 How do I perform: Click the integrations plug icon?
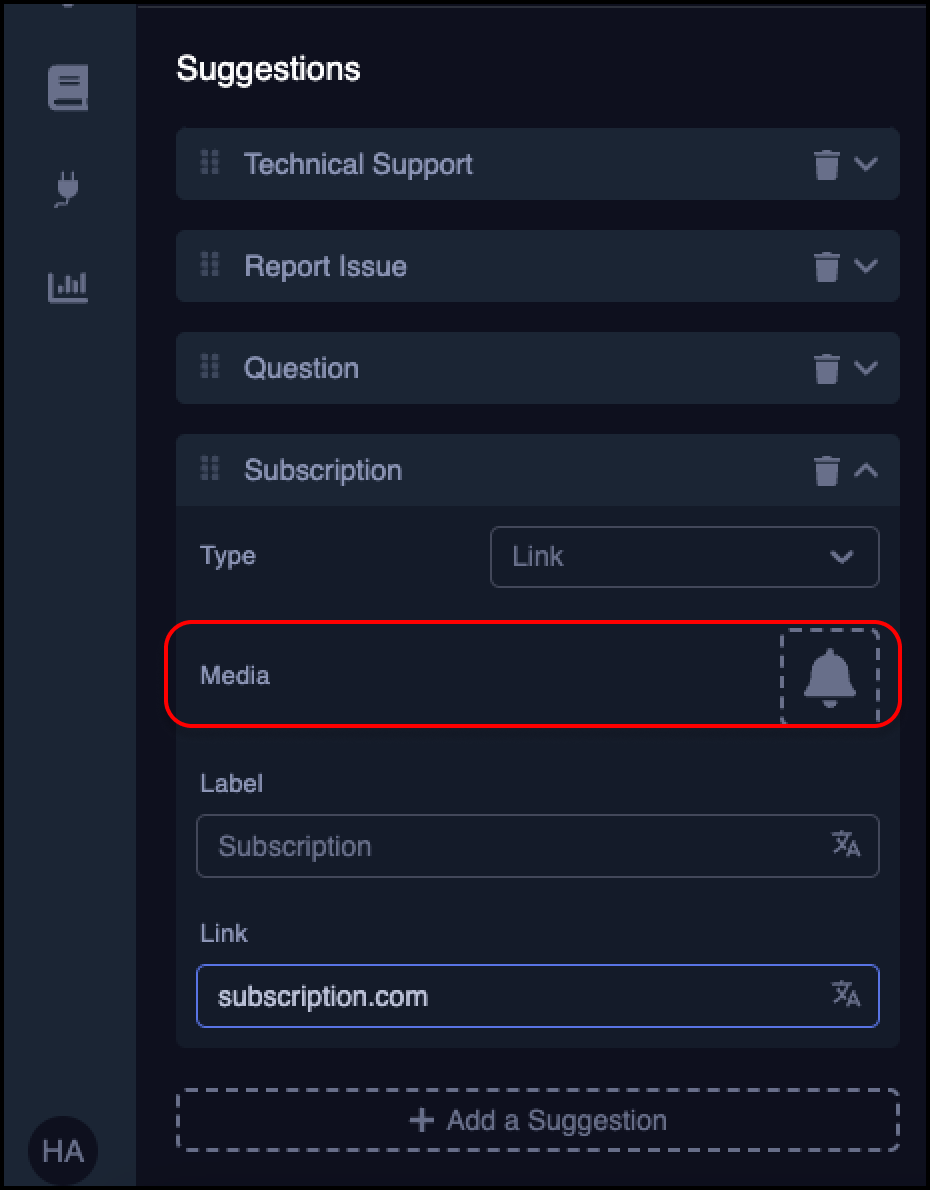pyautogui.click(x=68, y=188)
